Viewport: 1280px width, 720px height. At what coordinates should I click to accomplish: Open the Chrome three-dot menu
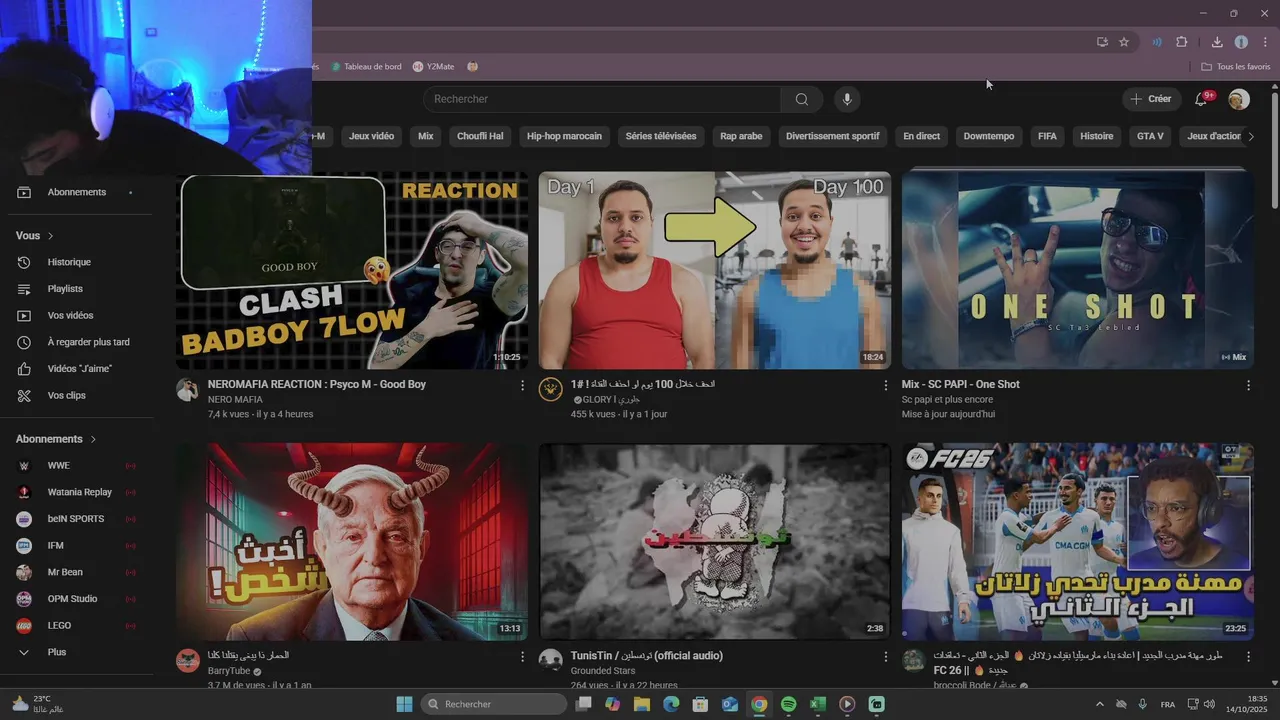[1265, 42]
